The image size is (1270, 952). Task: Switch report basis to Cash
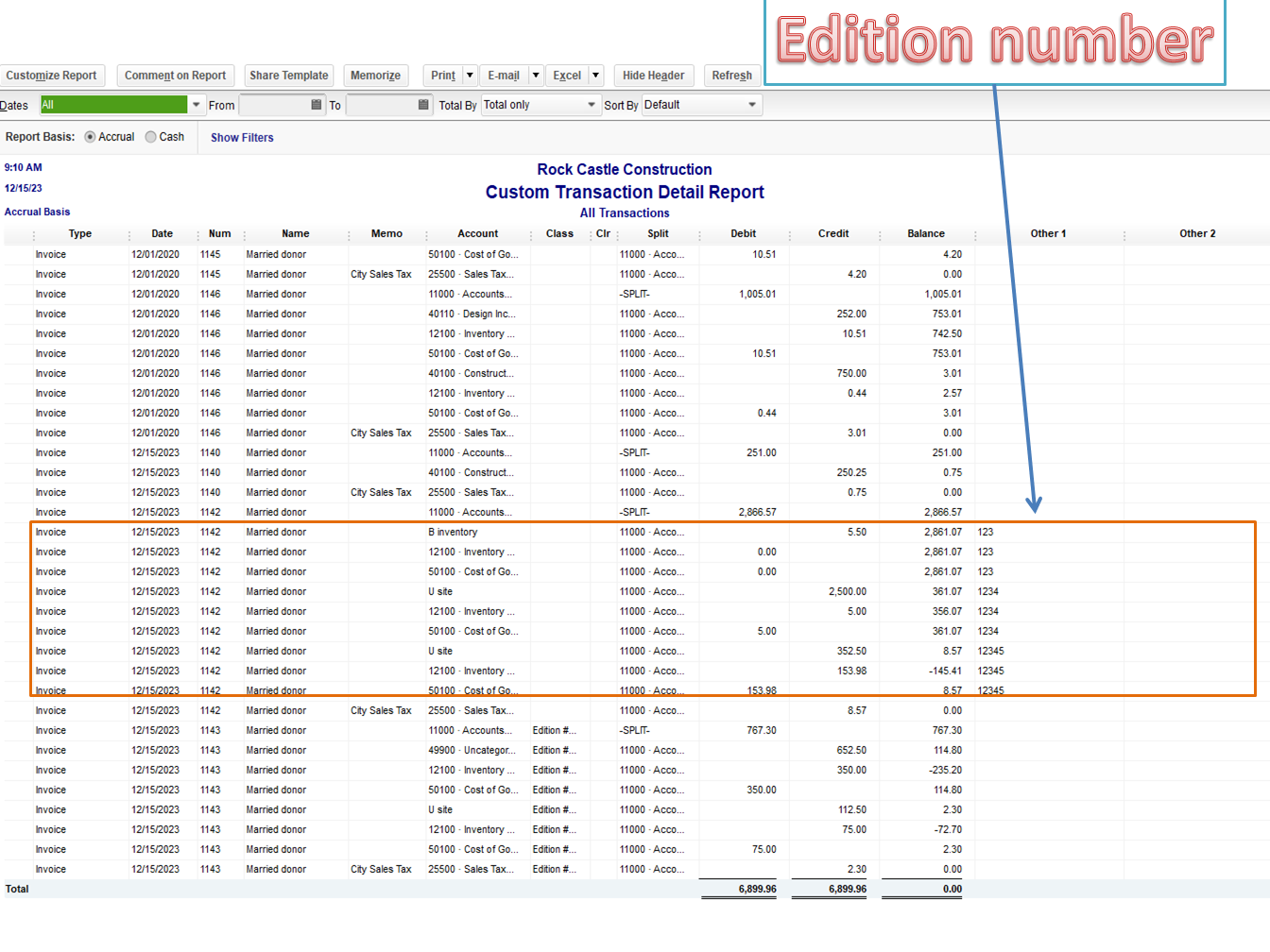coord(150,136)
